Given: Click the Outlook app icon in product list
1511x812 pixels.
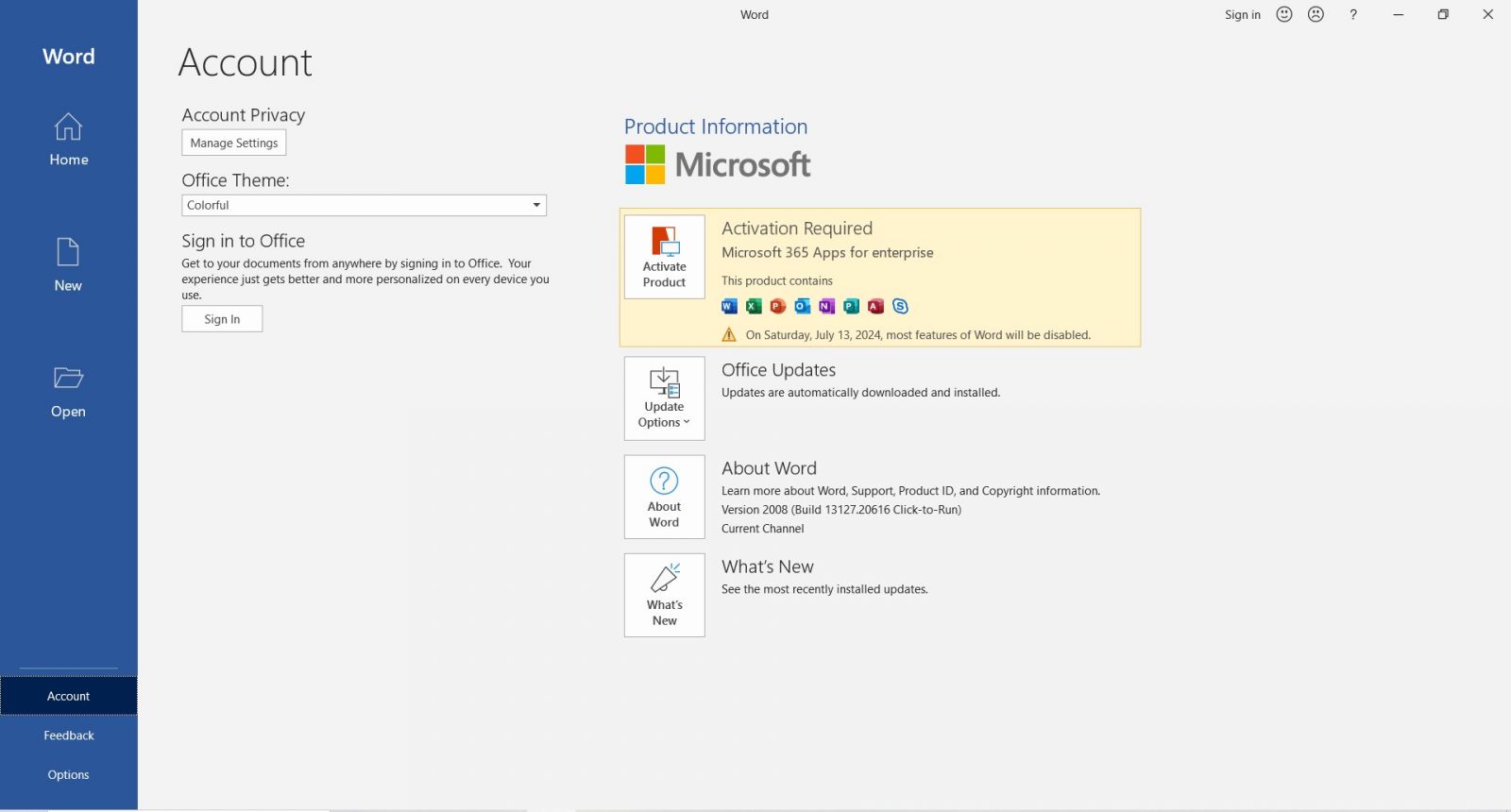Looking at the screenshot, I should tap(803, 306).
